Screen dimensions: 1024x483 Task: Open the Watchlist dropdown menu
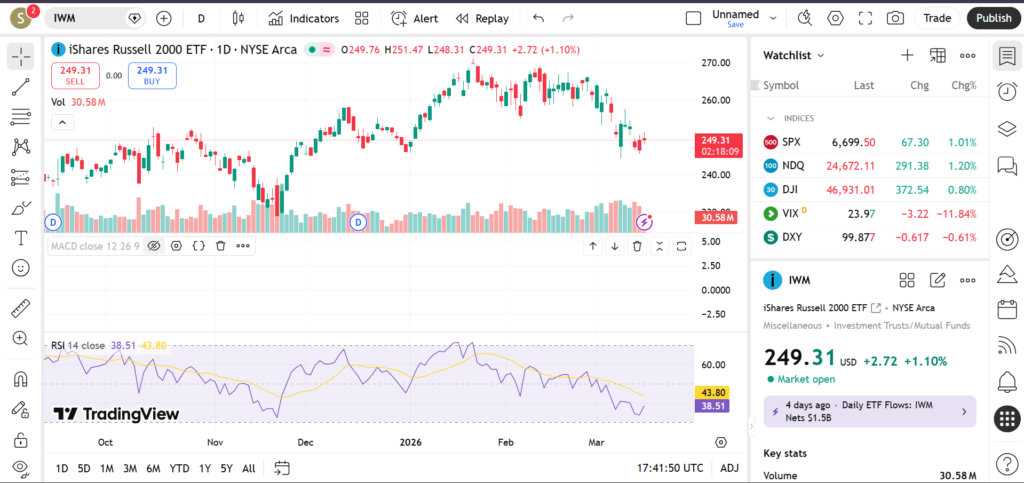[794, 55]
